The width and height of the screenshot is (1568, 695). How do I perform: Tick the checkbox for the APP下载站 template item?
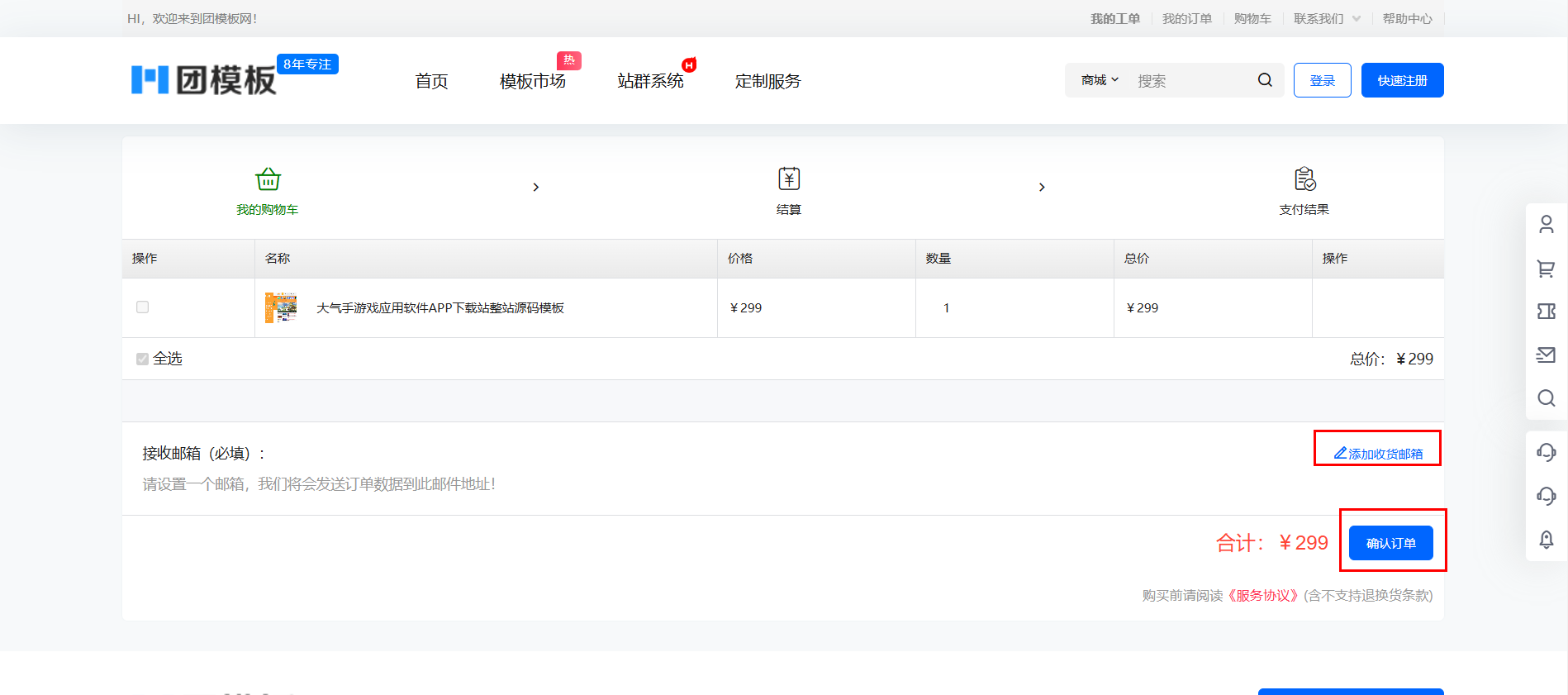click(142, 307)
